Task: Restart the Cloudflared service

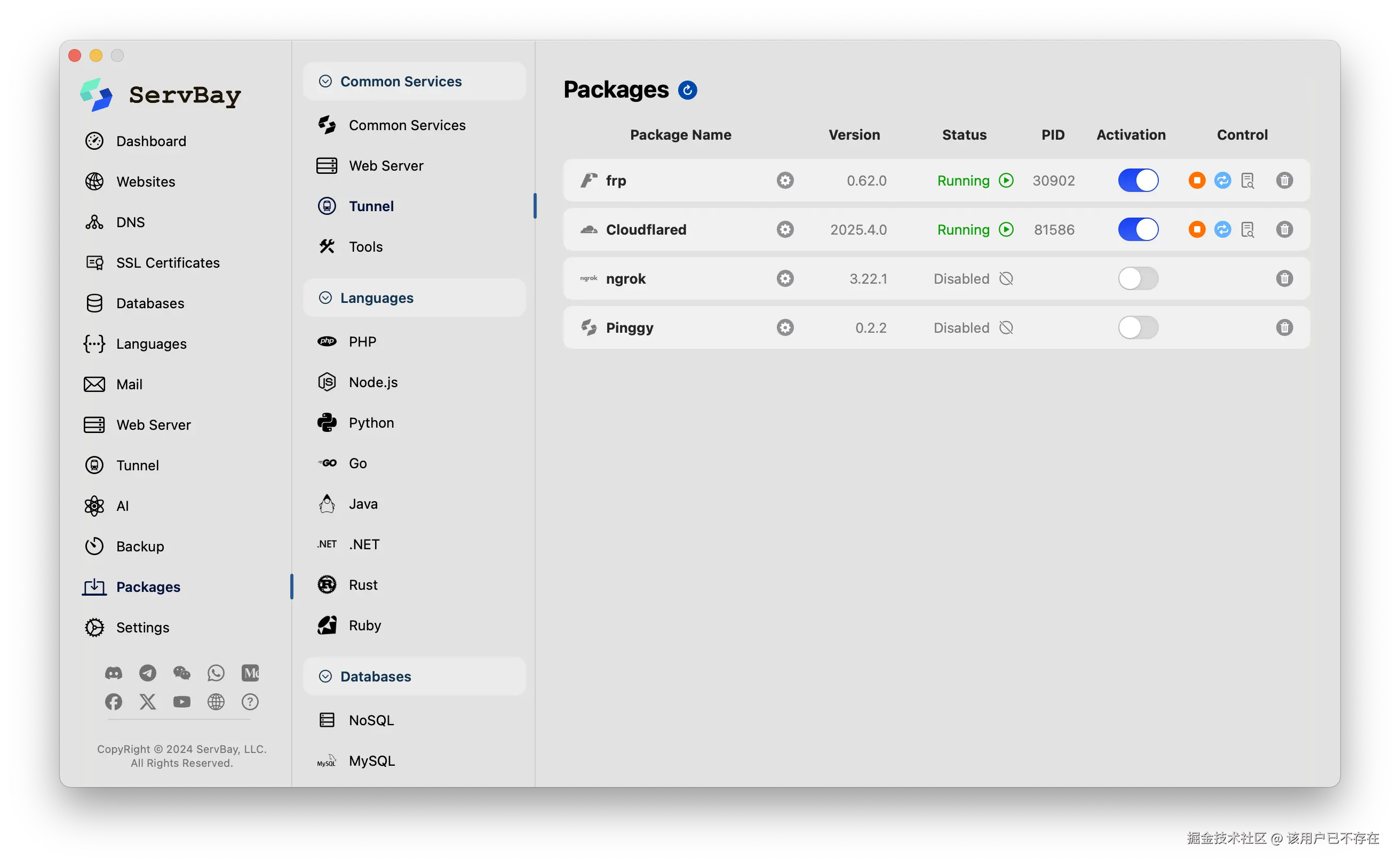Action: (1222, 230)
